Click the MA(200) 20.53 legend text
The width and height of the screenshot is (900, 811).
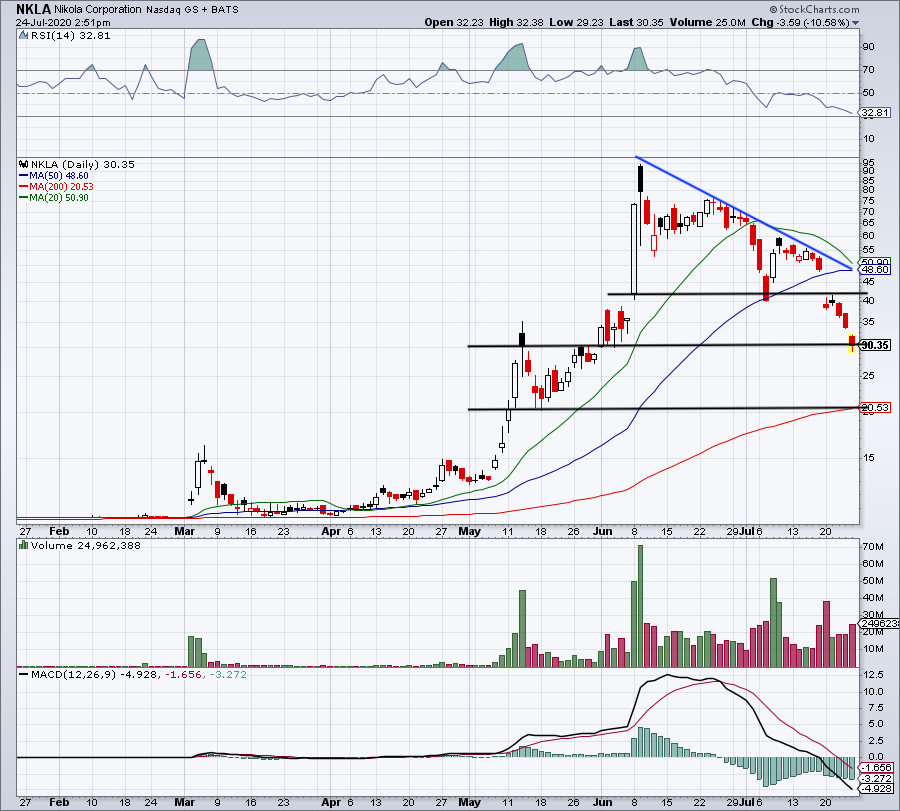click(61, 187)
